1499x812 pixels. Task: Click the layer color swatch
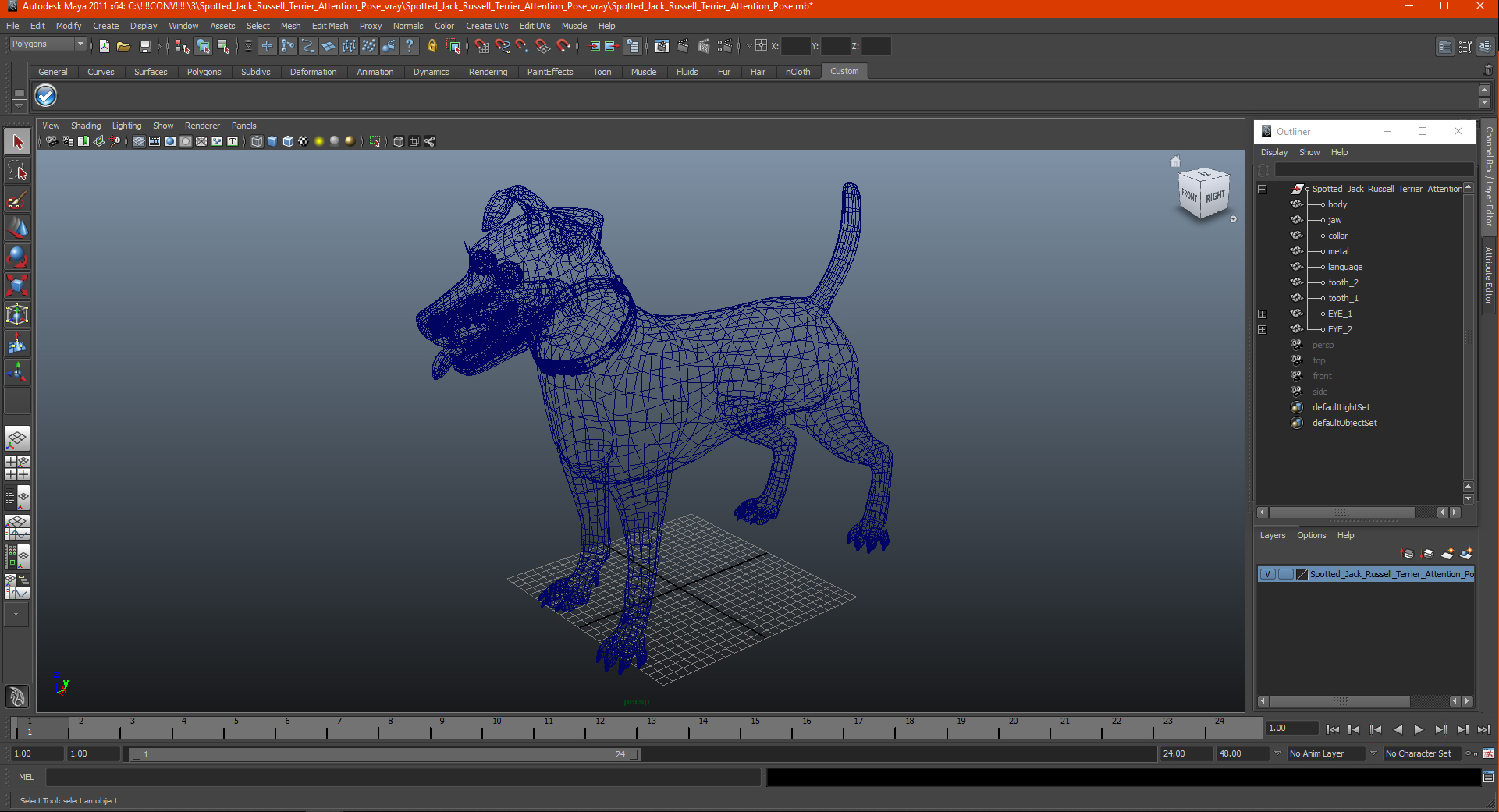[x=1302, y=574]
